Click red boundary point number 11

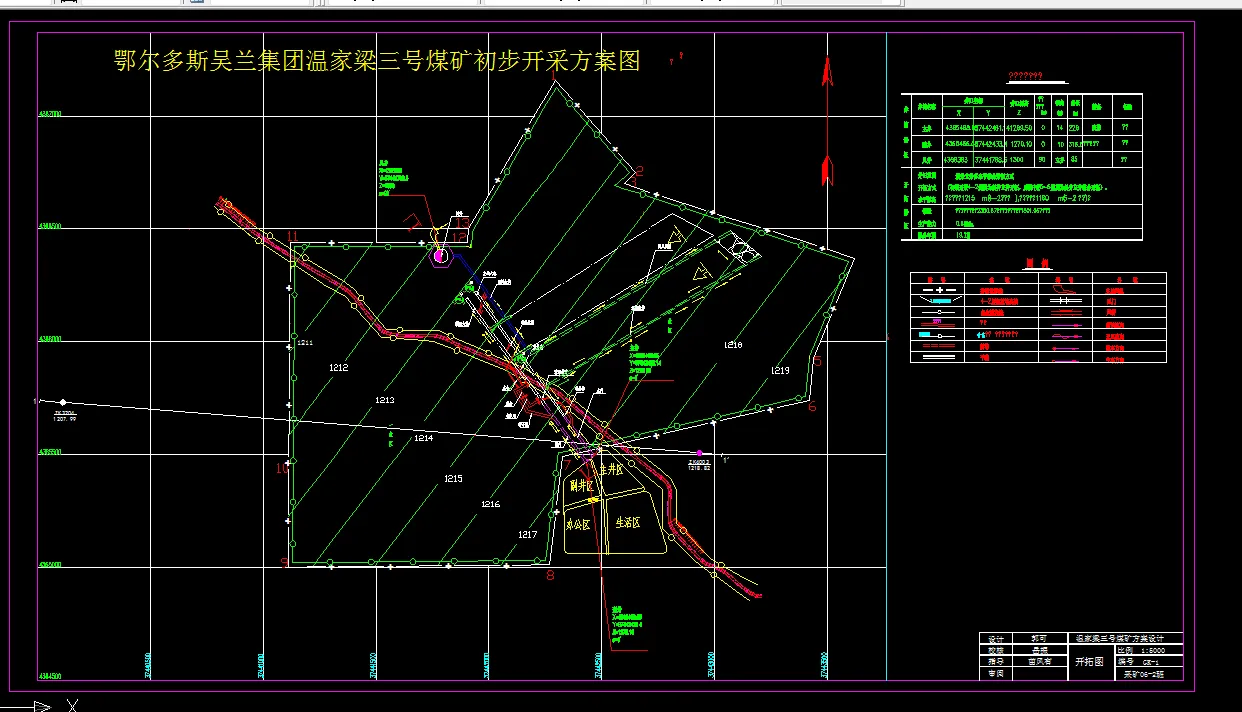292,236
